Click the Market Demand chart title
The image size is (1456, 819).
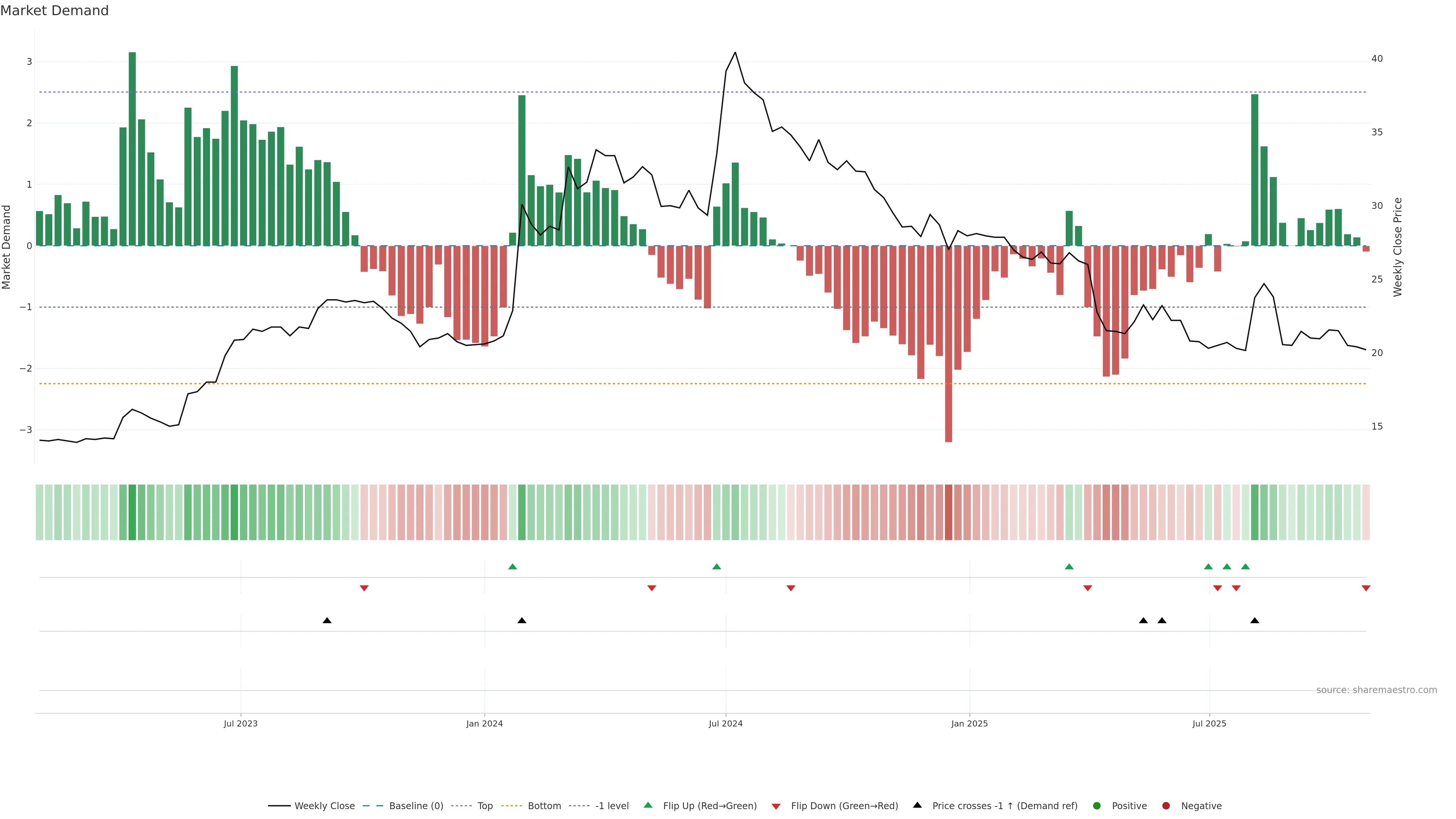(54, 11)
